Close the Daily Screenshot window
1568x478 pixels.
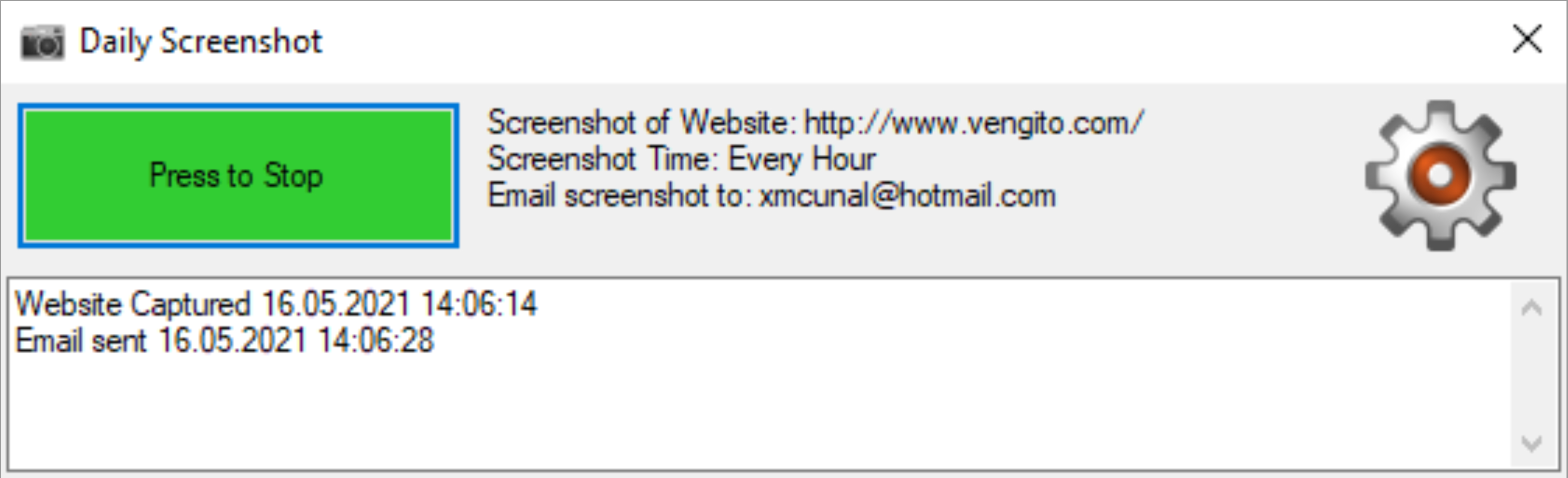(x=1527, y=39)
